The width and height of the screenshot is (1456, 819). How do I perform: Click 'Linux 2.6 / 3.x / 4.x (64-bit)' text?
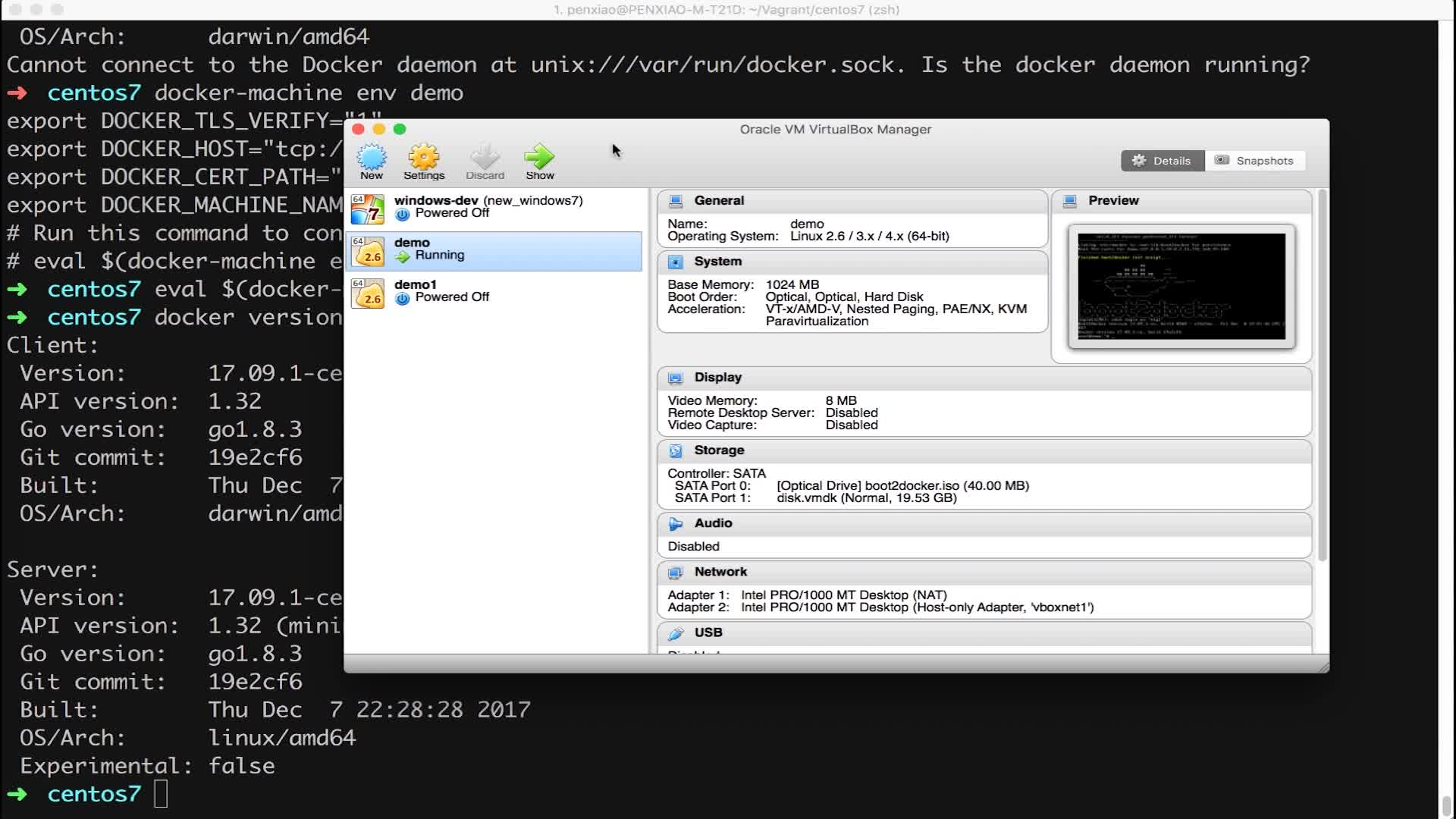(870, 236)
